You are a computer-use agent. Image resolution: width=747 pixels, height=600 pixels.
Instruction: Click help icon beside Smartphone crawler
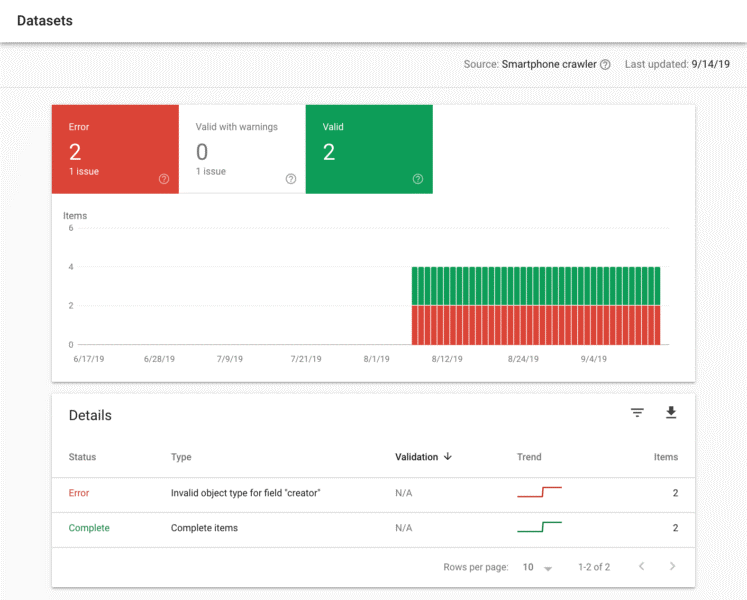pyautogui.click(x=605, y=65)
